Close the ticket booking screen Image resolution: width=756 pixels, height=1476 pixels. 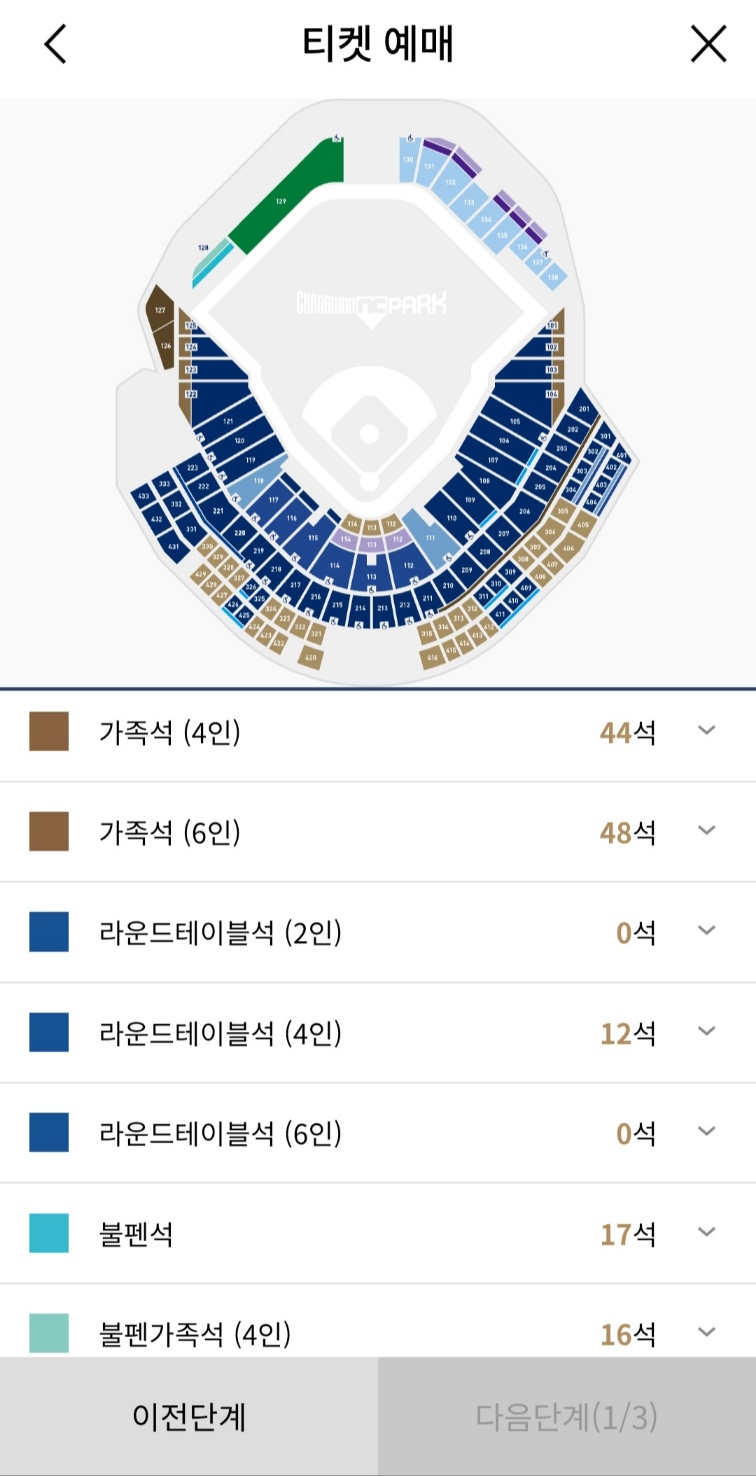708,44
